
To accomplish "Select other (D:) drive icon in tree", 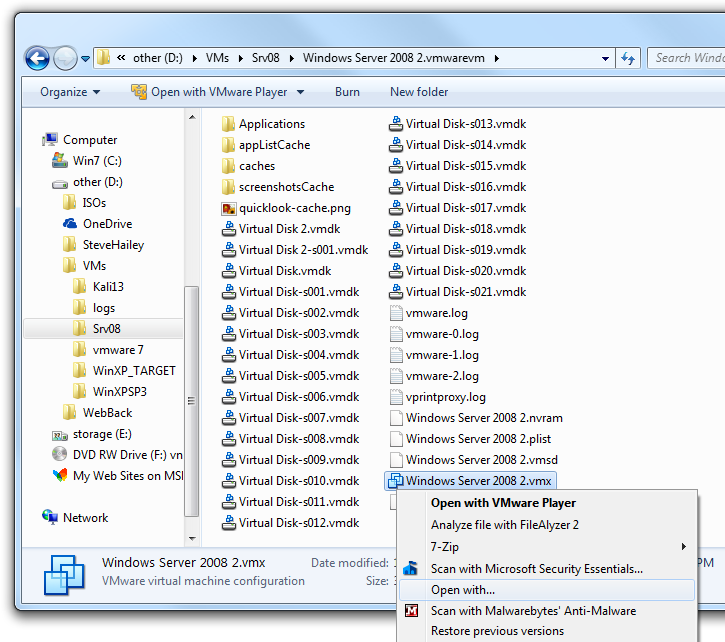I will pyautogui.click(x=60, y=184).
